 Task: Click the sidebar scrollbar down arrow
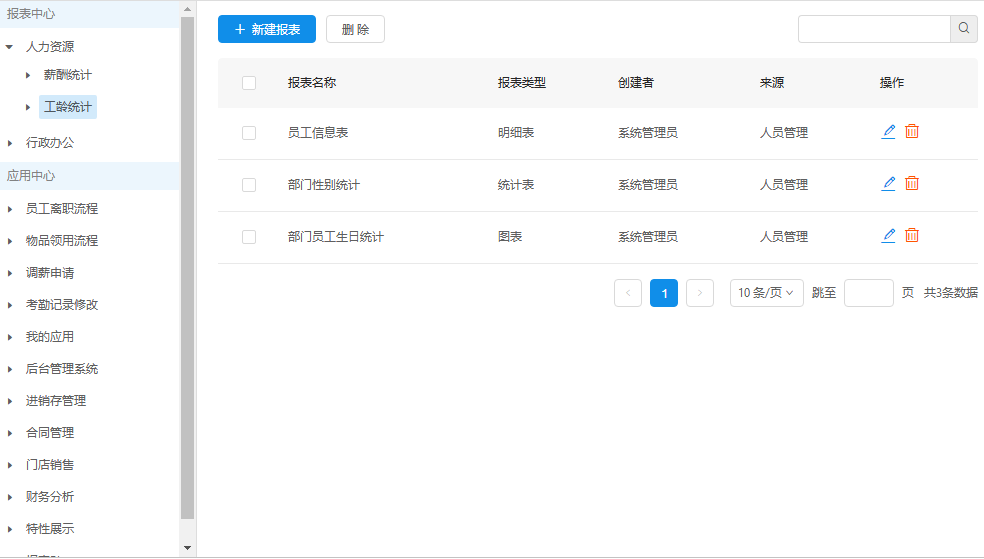click(x=187, y=548)
